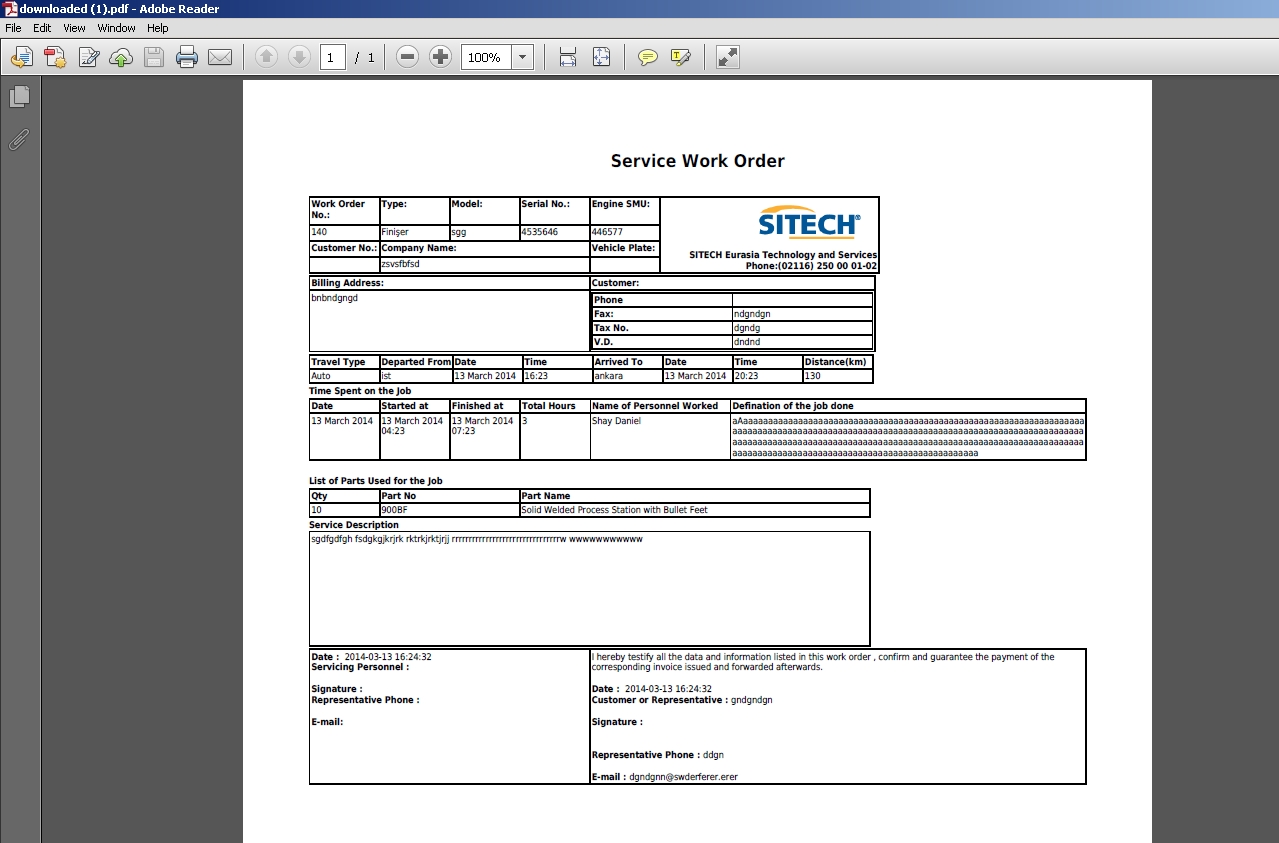Viewport: 1279px width, 843px height.
Task: Select the highlight text tool icon
Action: coord(681,57)
